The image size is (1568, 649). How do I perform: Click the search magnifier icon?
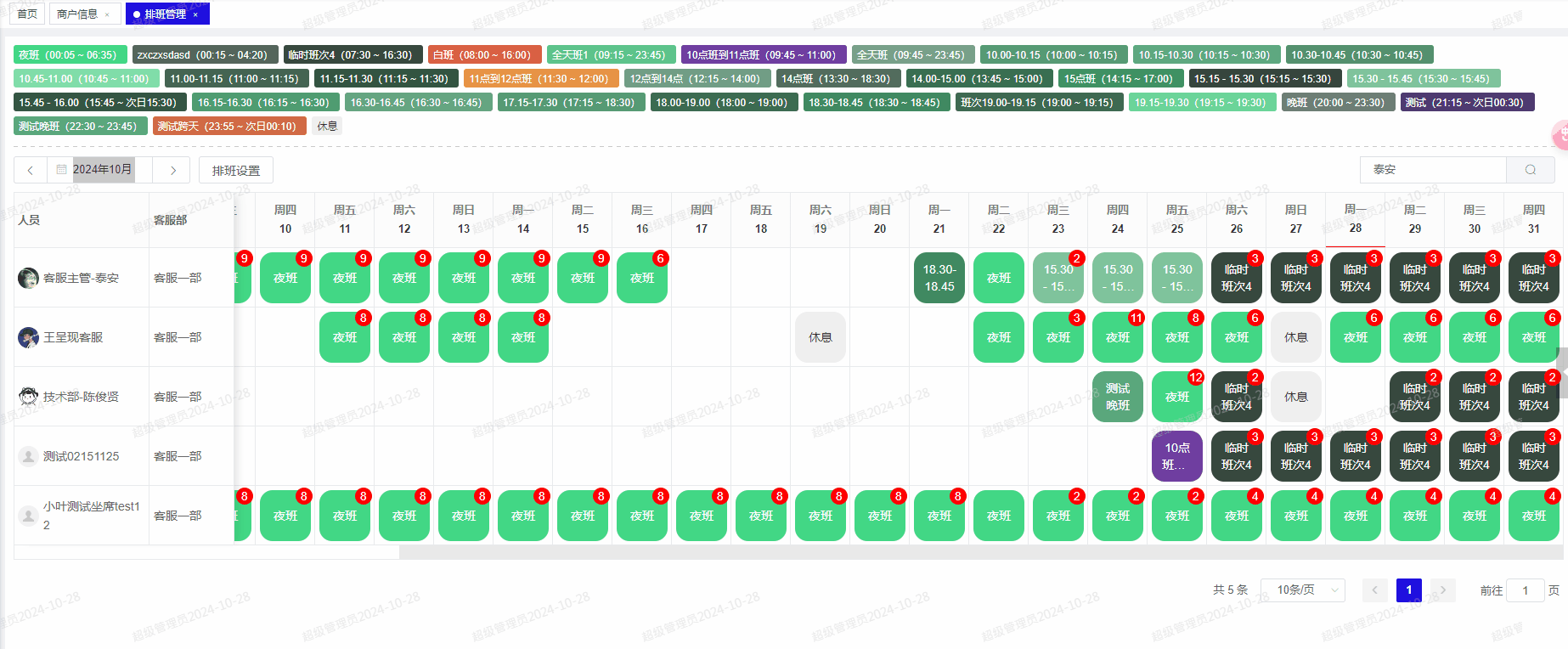point(1531,170)
